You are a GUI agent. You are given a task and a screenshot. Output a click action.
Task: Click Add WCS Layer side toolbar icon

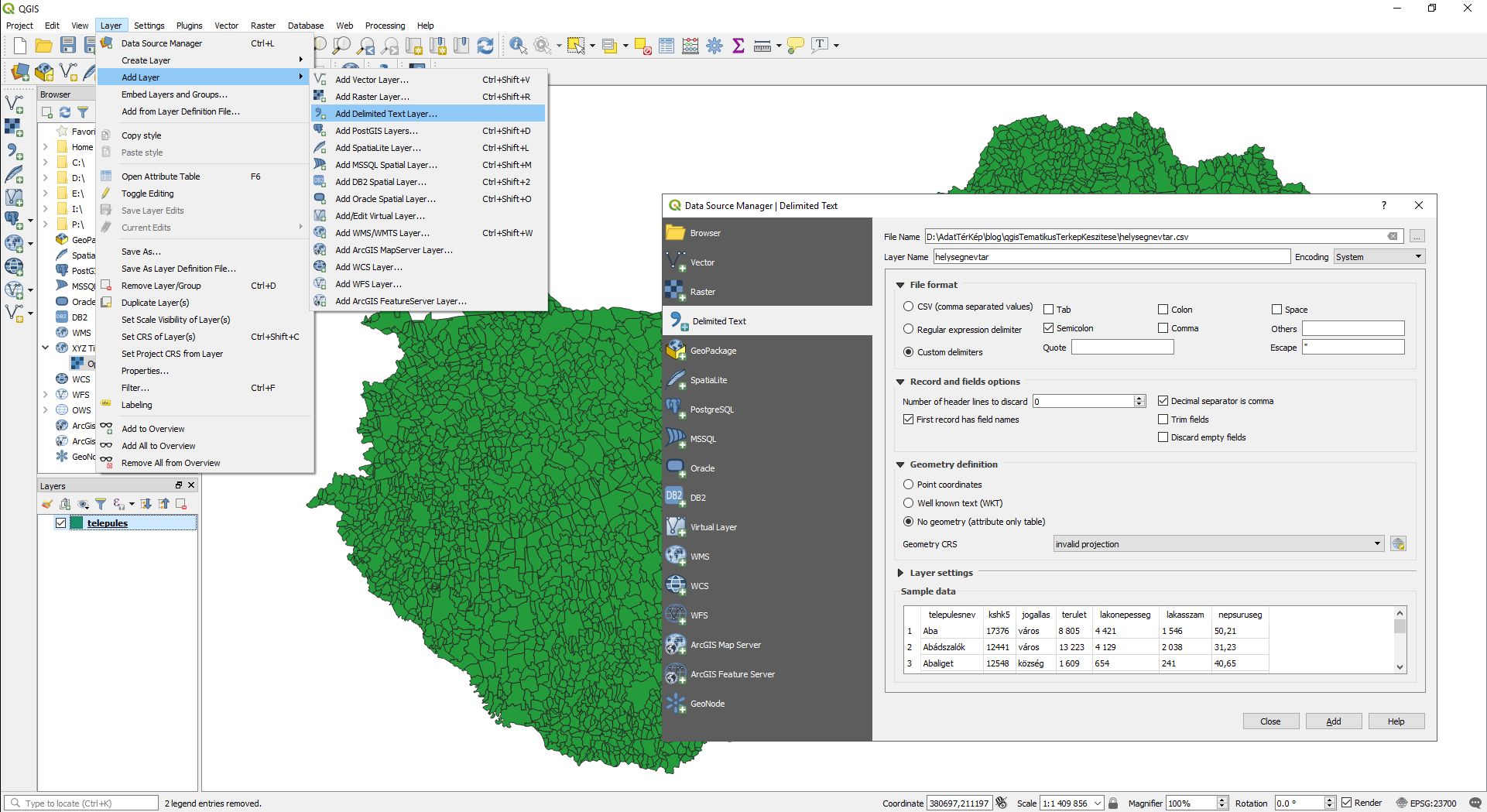[14, 267]
